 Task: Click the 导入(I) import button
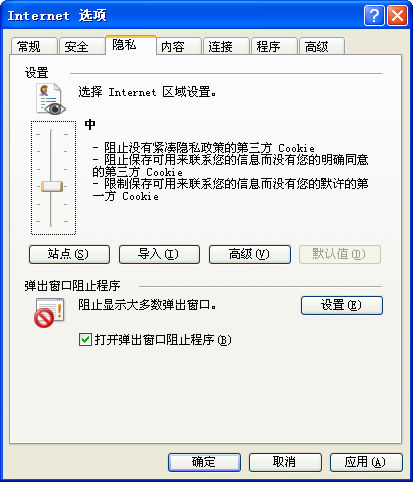tap(159, 254)
